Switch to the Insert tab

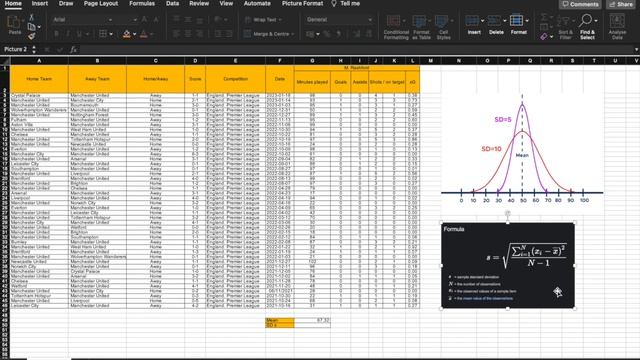click(40, 3)
